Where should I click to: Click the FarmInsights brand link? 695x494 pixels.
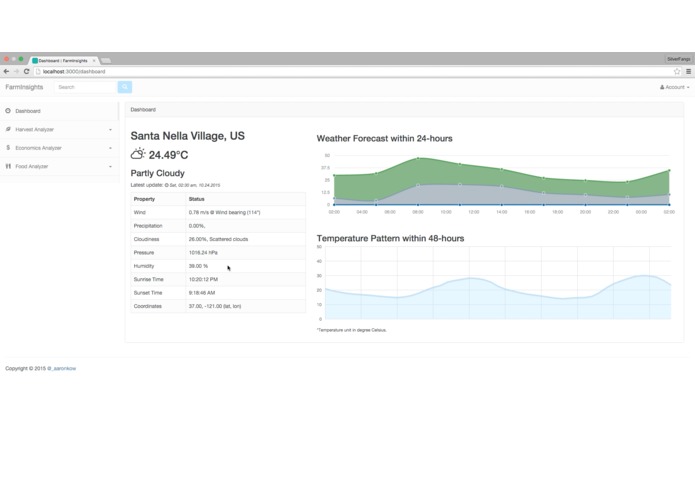pos(24,87)
